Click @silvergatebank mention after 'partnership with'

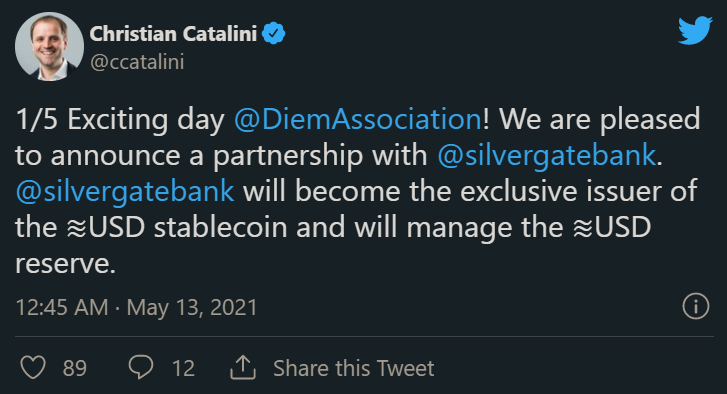547,155
